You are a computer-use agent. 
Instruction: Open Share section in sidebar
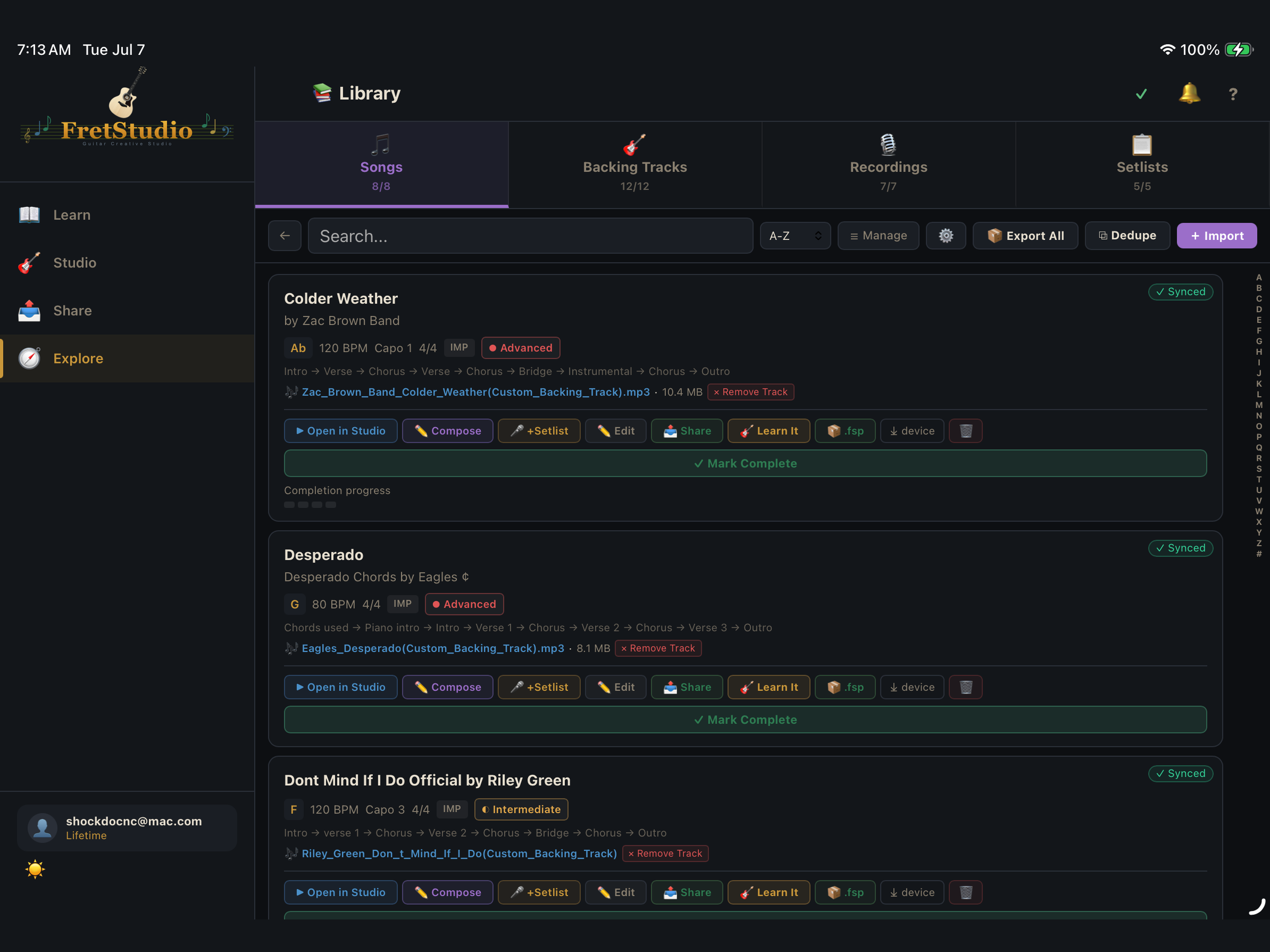[x=127, y=311]
